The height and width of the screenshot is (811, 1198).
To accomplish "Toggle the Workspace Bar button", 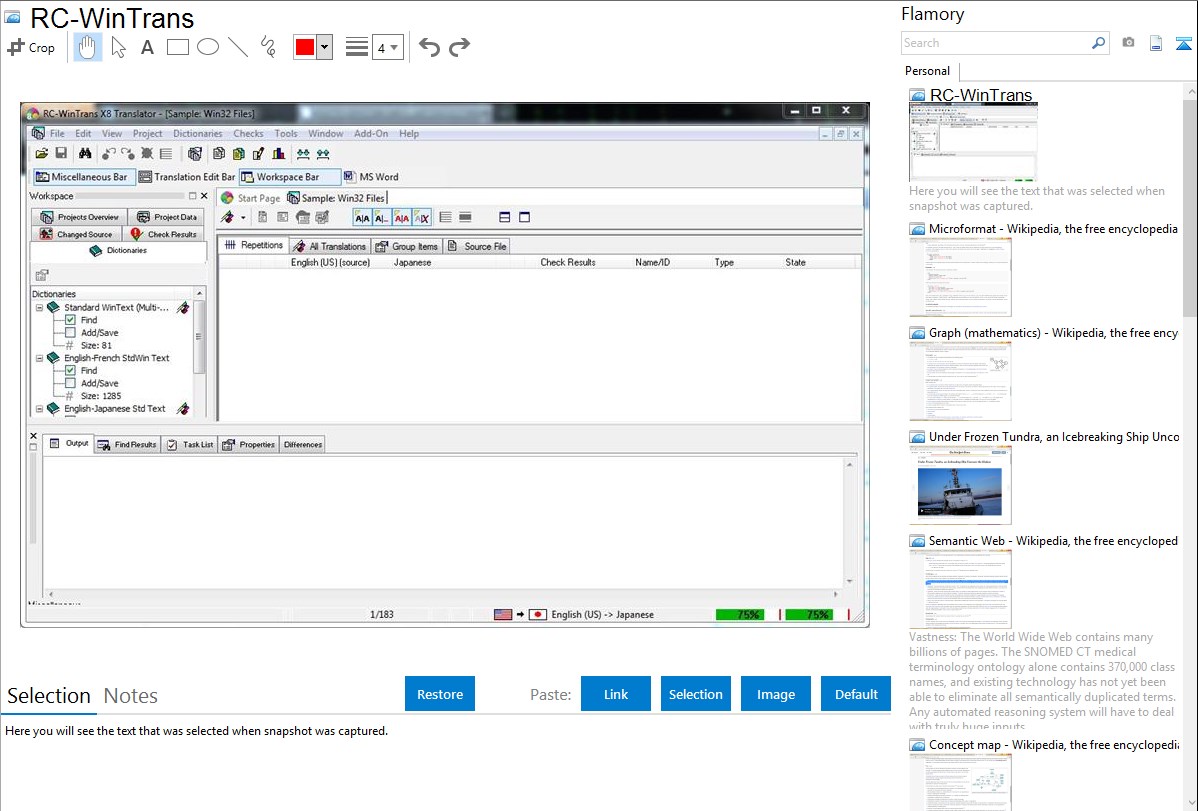I will [x=289, y=177].
